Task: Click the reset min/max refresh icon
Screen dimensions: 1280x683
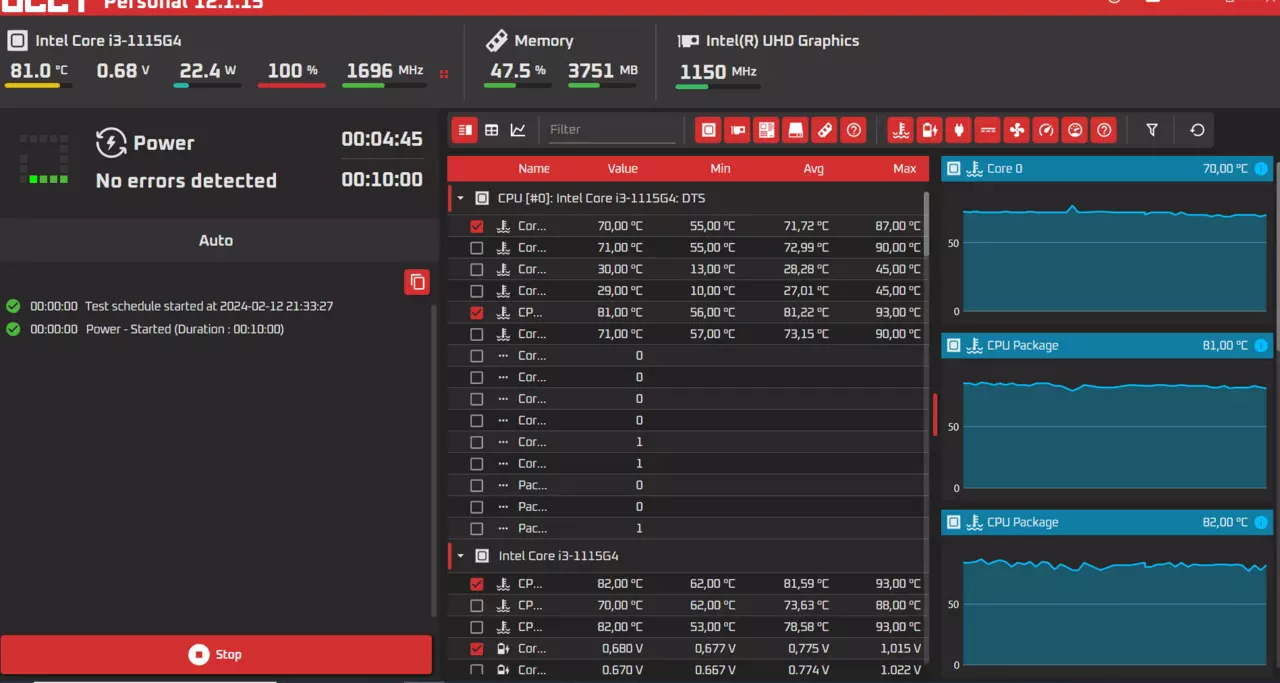Action: tap(1197, 130)
